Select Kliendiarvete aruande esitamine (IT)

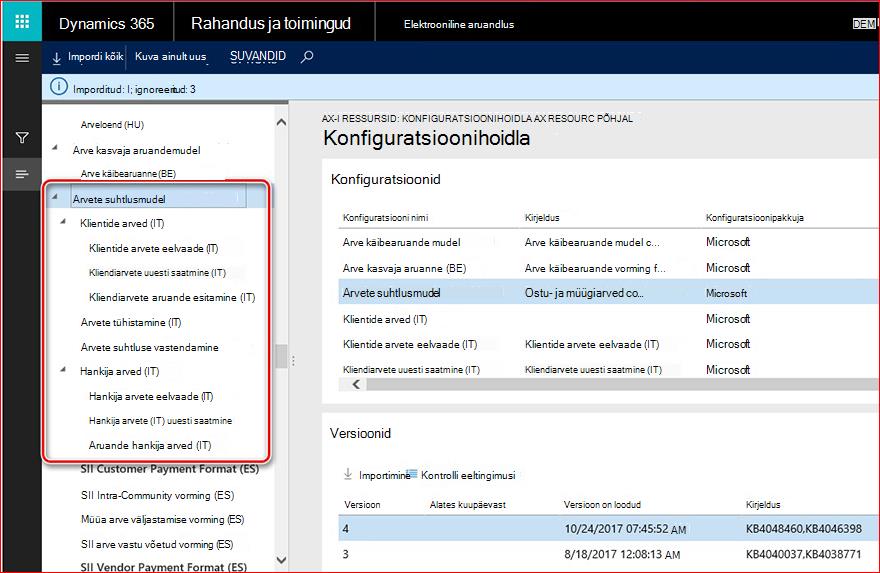[172, 297]
